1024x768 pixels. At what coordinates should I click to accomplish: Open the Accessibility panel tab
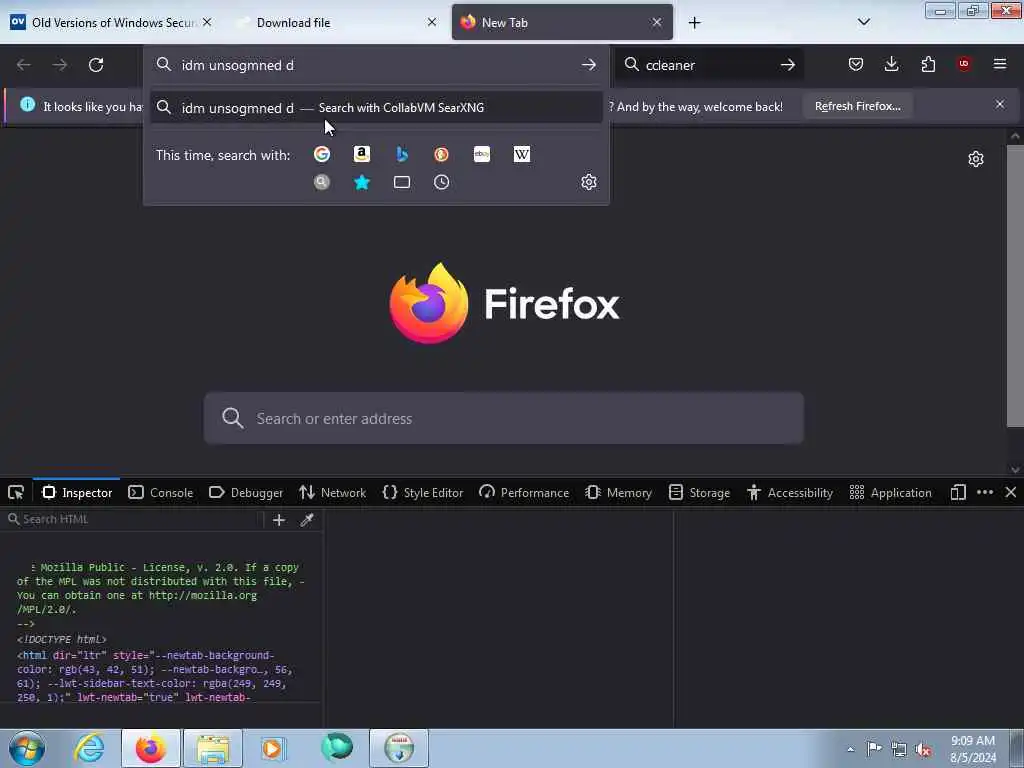[790, 492]
